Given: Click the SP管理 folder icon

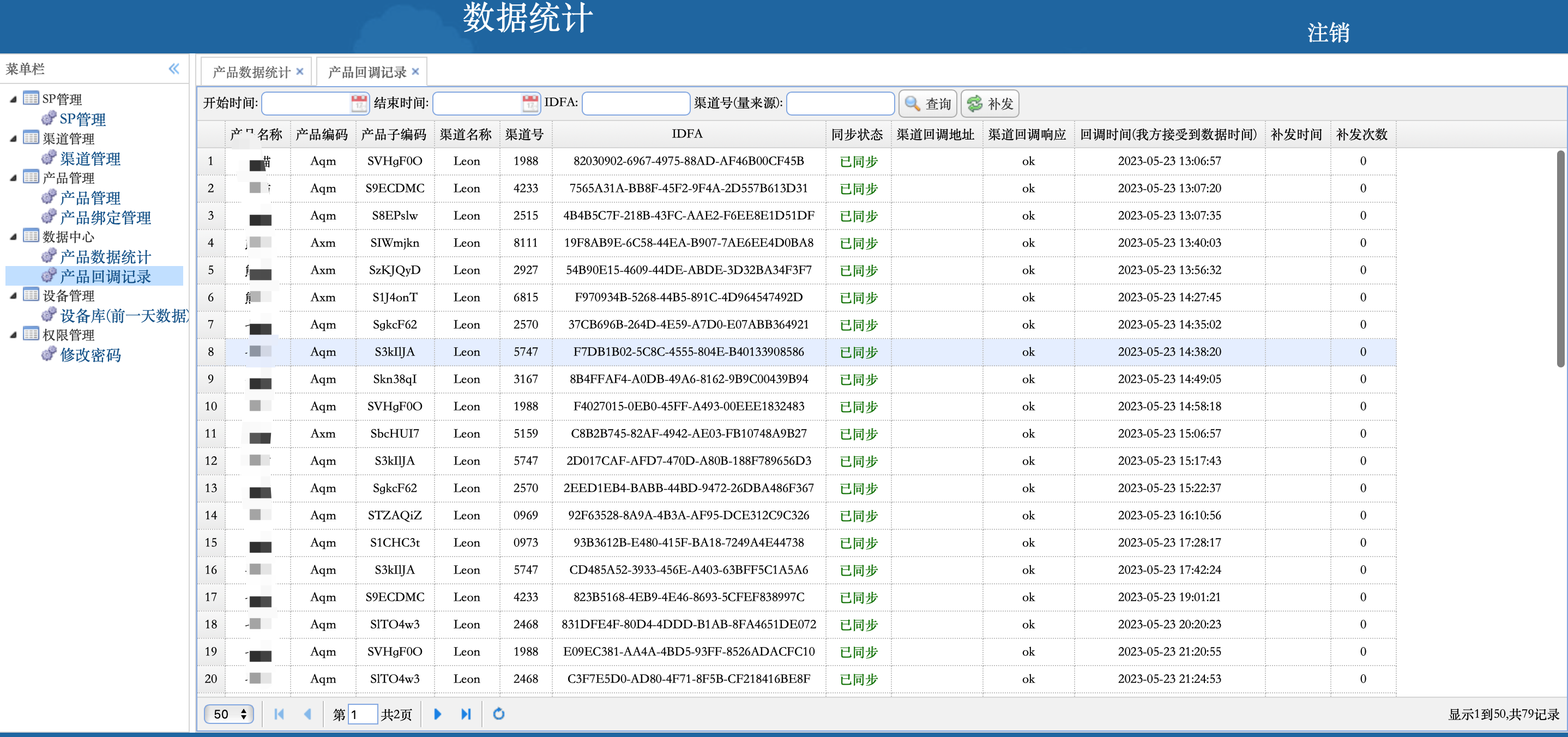Looking at the screenshot, I should (31, 98).
